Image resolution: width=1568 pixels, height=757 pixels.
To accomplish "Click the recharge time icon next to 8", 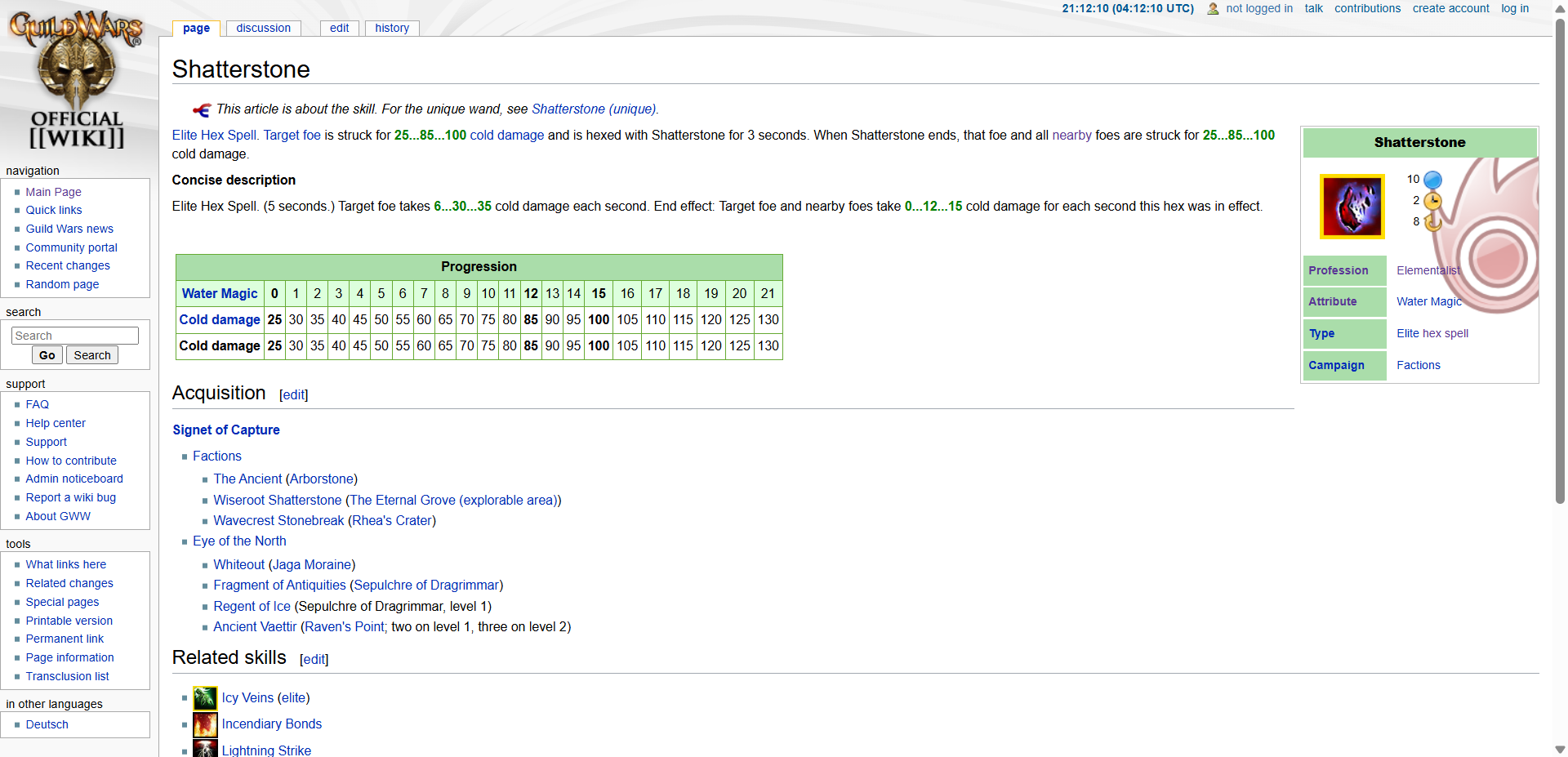I will (x=1432, y=221).
